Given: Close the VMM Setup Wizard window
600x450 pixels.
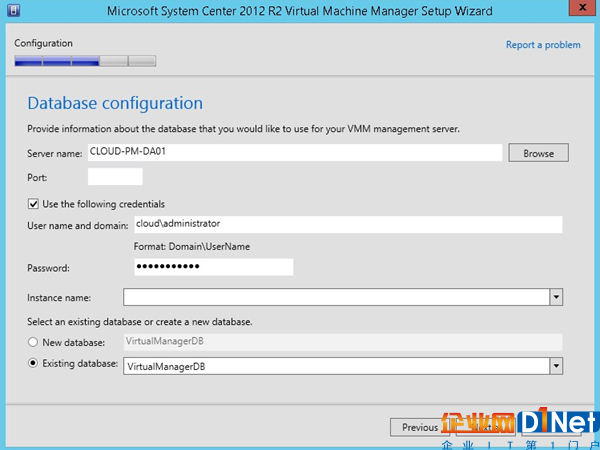Looking at the screenshot, I should click(x=582, y=8).
